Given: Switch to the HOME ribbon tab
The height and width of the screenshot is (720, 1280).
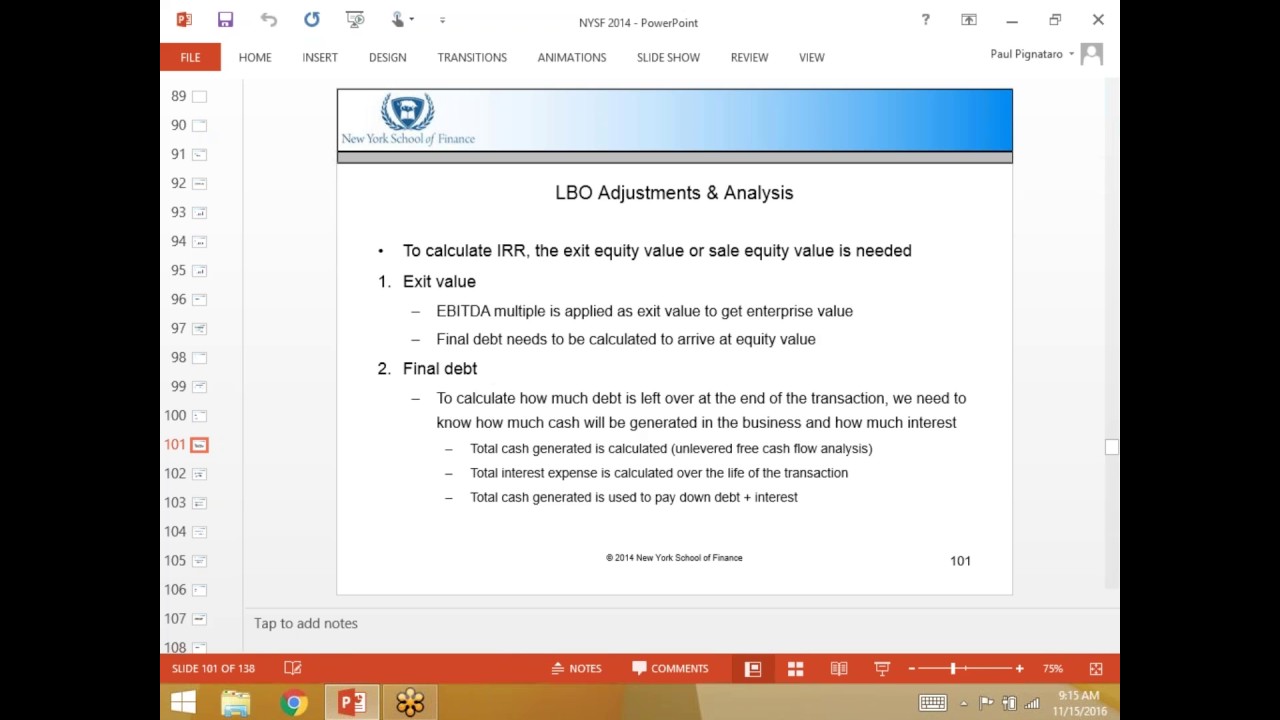Looking at the screenshot, I should pos(255,57).
